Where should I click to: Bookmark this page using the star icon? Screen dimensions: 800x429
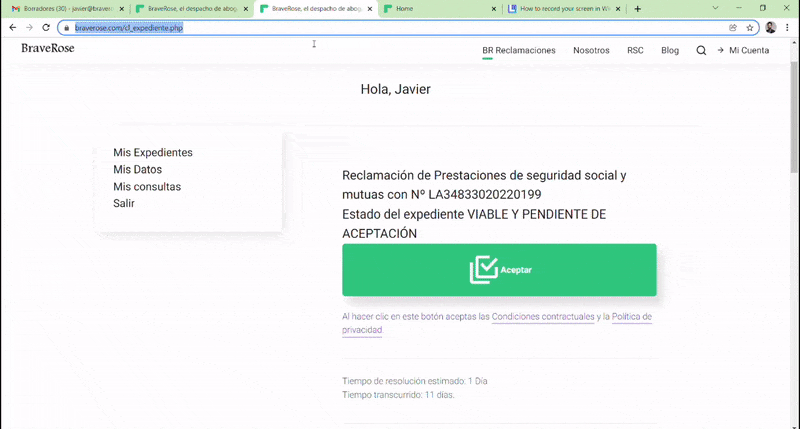pyautogui.click(x=749, y=28)
